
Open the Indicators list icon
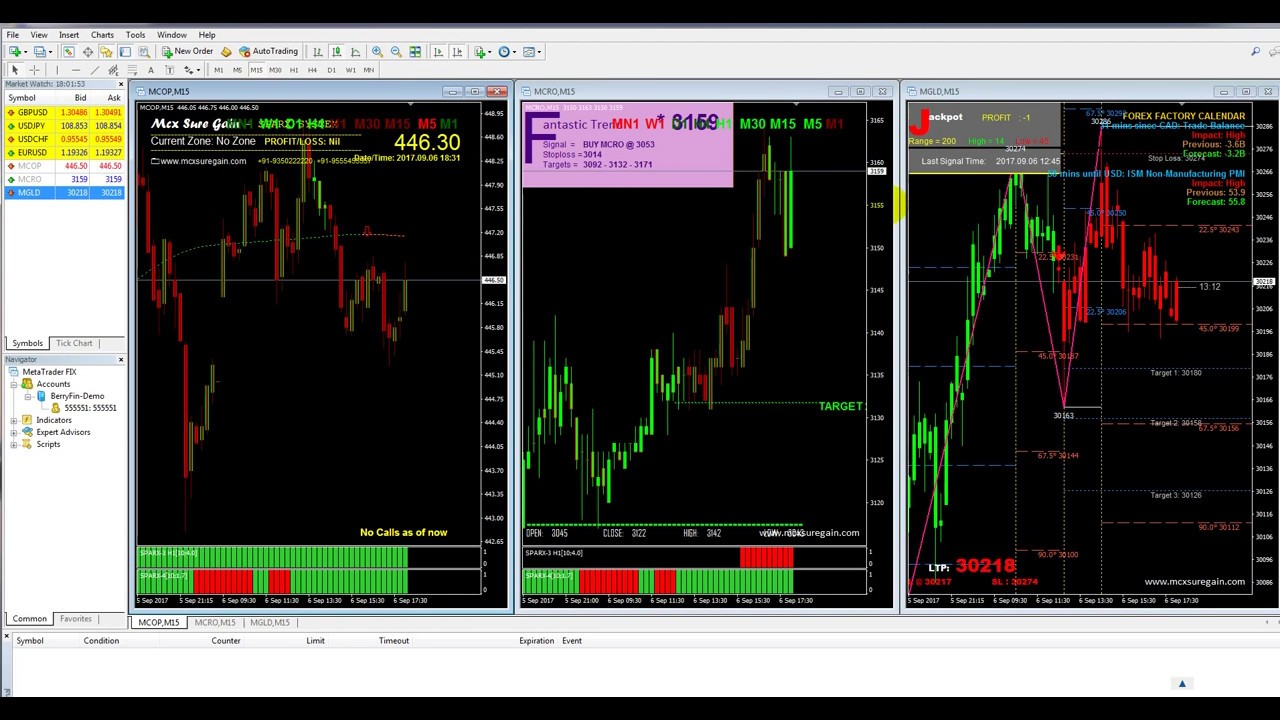pos(480,51)
